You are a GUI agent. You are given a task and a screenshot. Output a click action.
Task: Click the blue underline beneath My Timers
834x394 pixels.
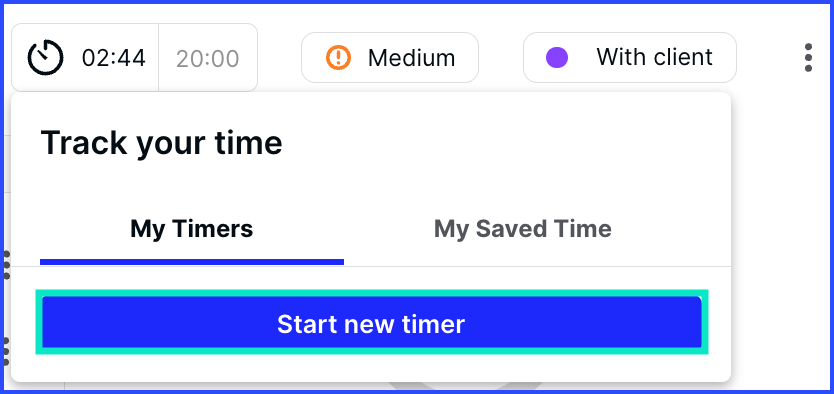click(x=192, y=262)
